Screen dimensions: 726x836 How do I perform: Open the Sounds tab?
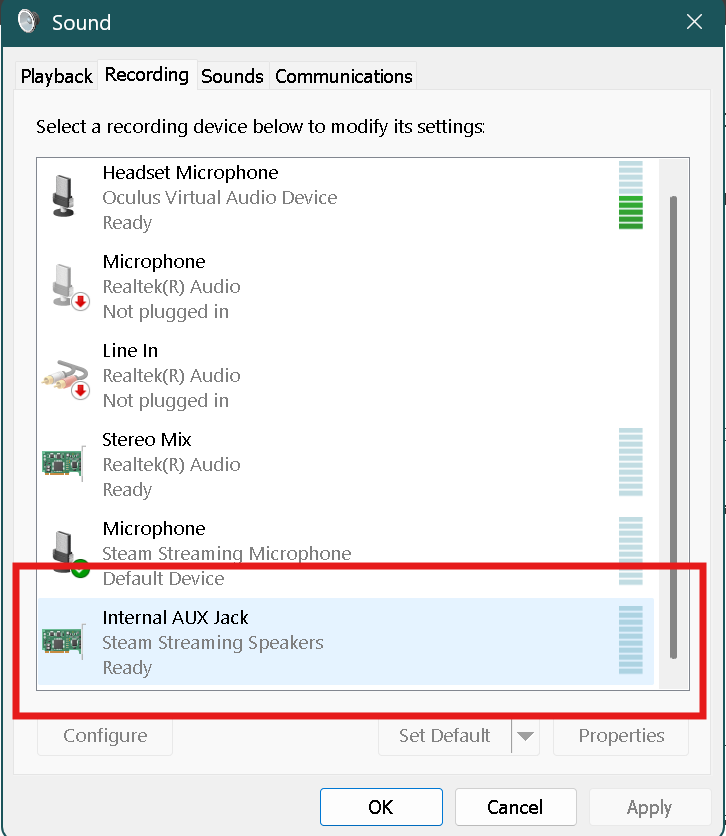pos(232,76)
